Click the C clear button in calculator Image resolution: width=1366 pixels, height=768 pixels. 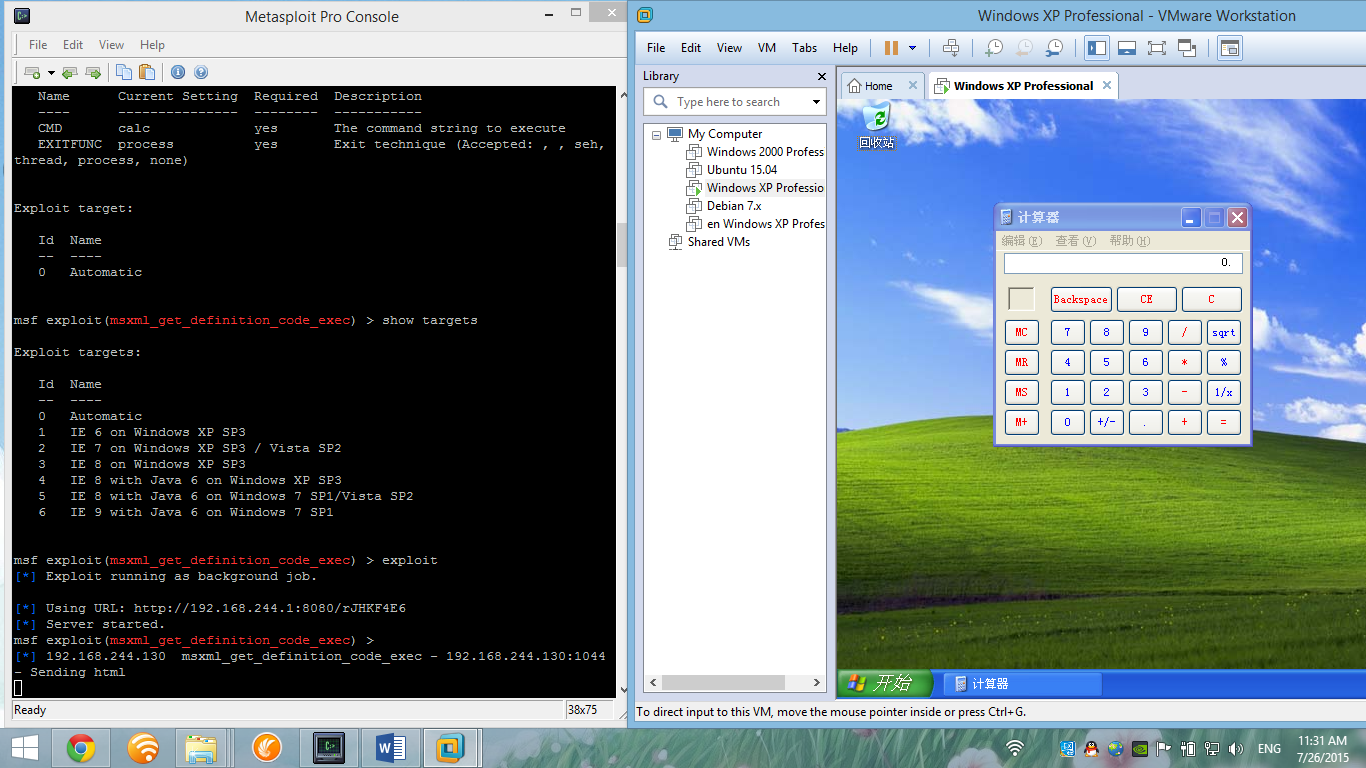(1211, 299)
